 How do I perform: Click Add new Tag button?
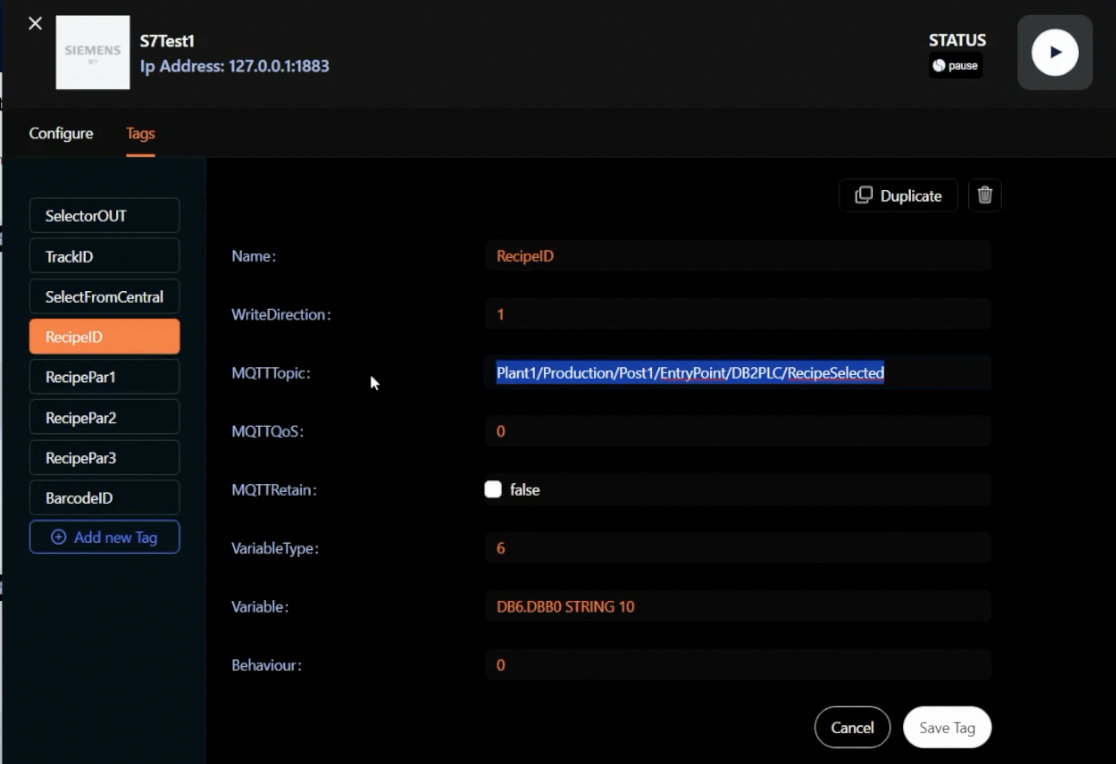pos(105,537)
